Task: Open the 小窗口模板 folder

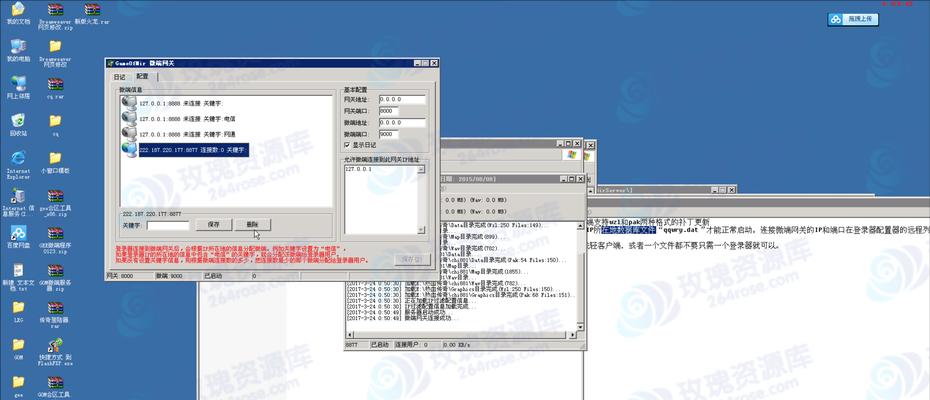Action: coord(55,160)
